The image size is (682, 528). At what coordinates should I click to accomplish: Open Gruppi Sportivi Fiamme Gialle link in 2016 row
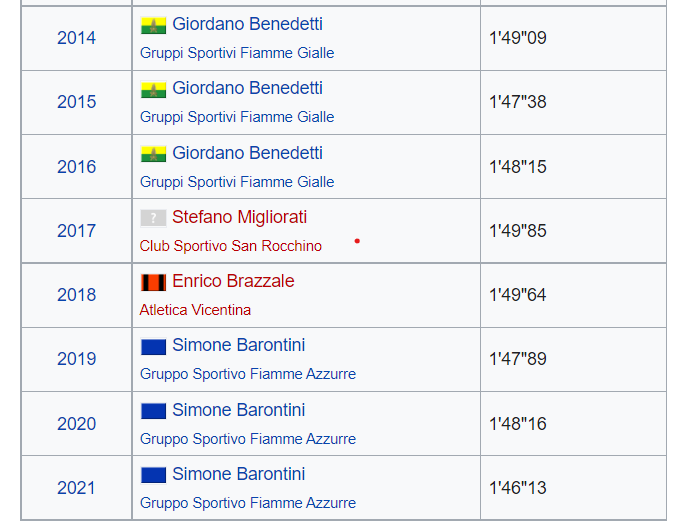(237, 182)
